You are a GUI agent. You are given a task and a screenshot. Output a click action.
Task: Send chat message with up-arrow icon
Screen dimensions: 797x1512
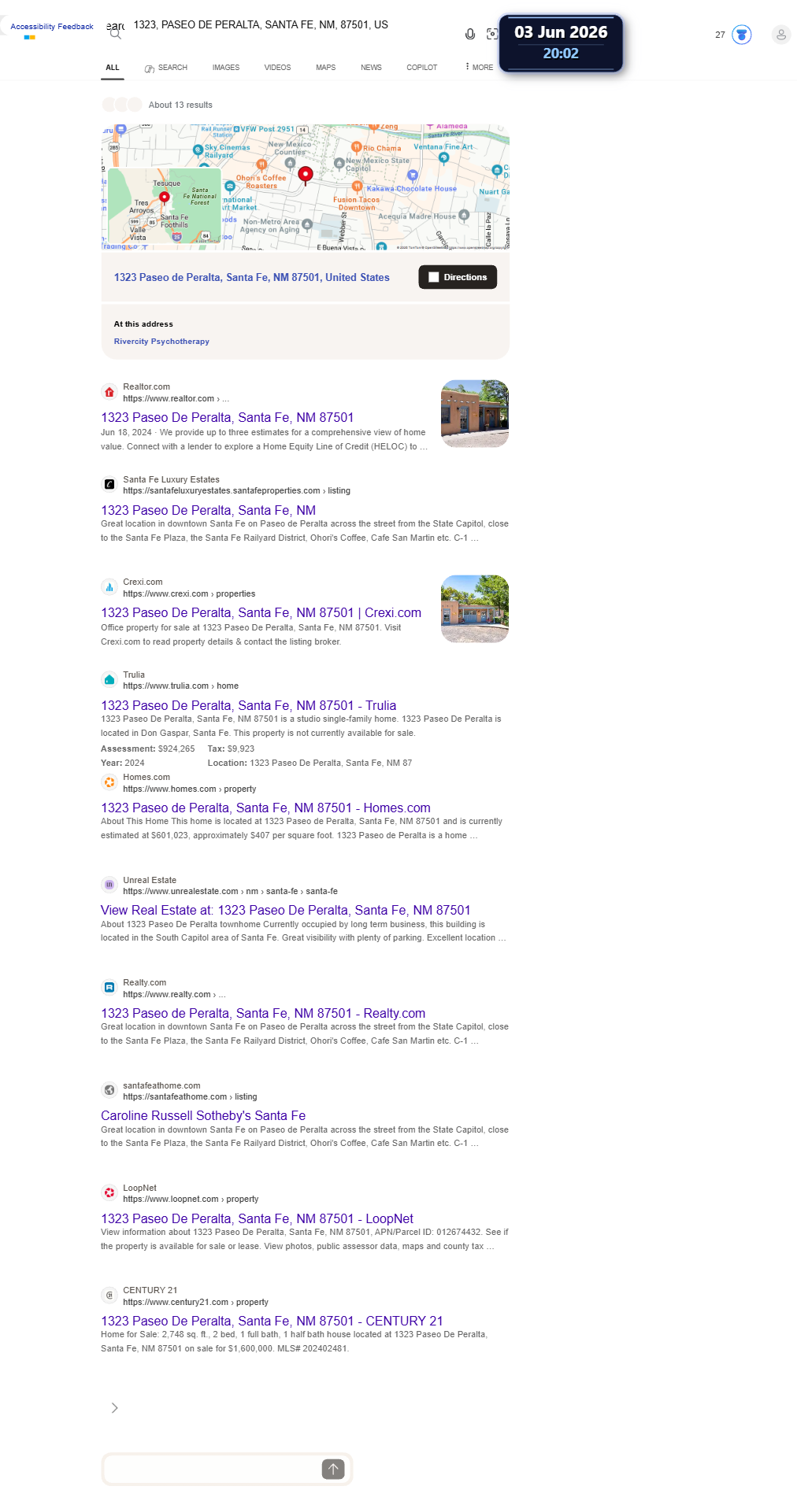coord(333,1469)
